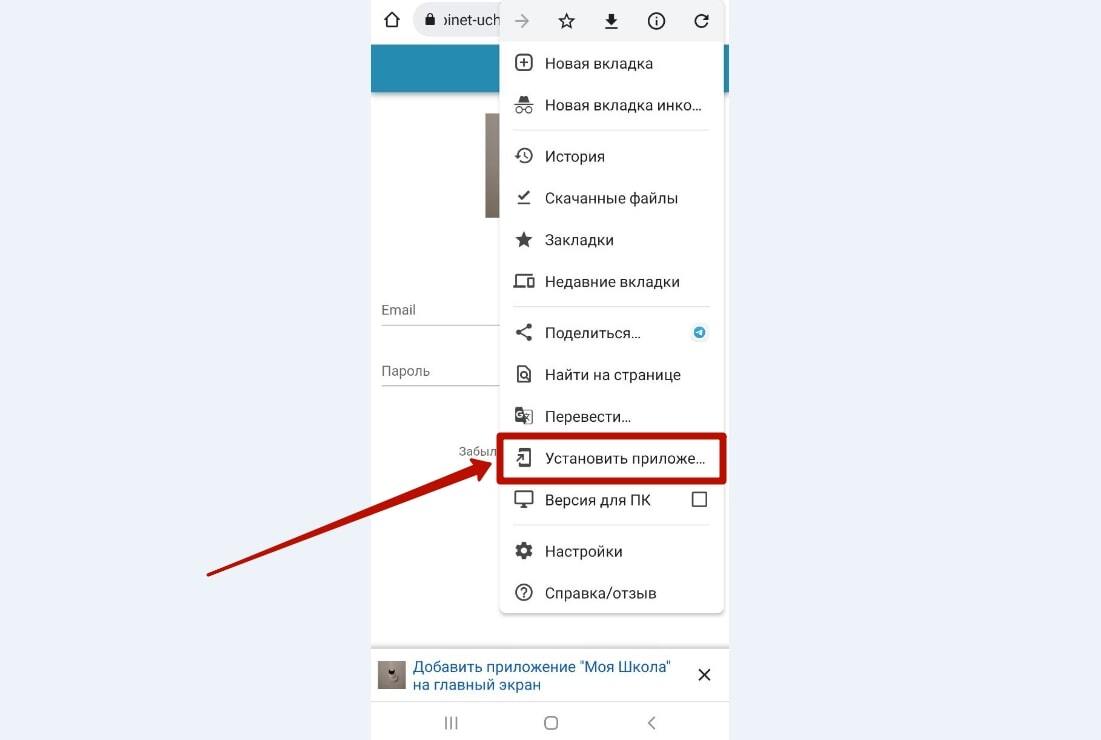Viewport: 1101px width, 740px height.
Task: Choose Установить приложение menu option
Action: 611,458
